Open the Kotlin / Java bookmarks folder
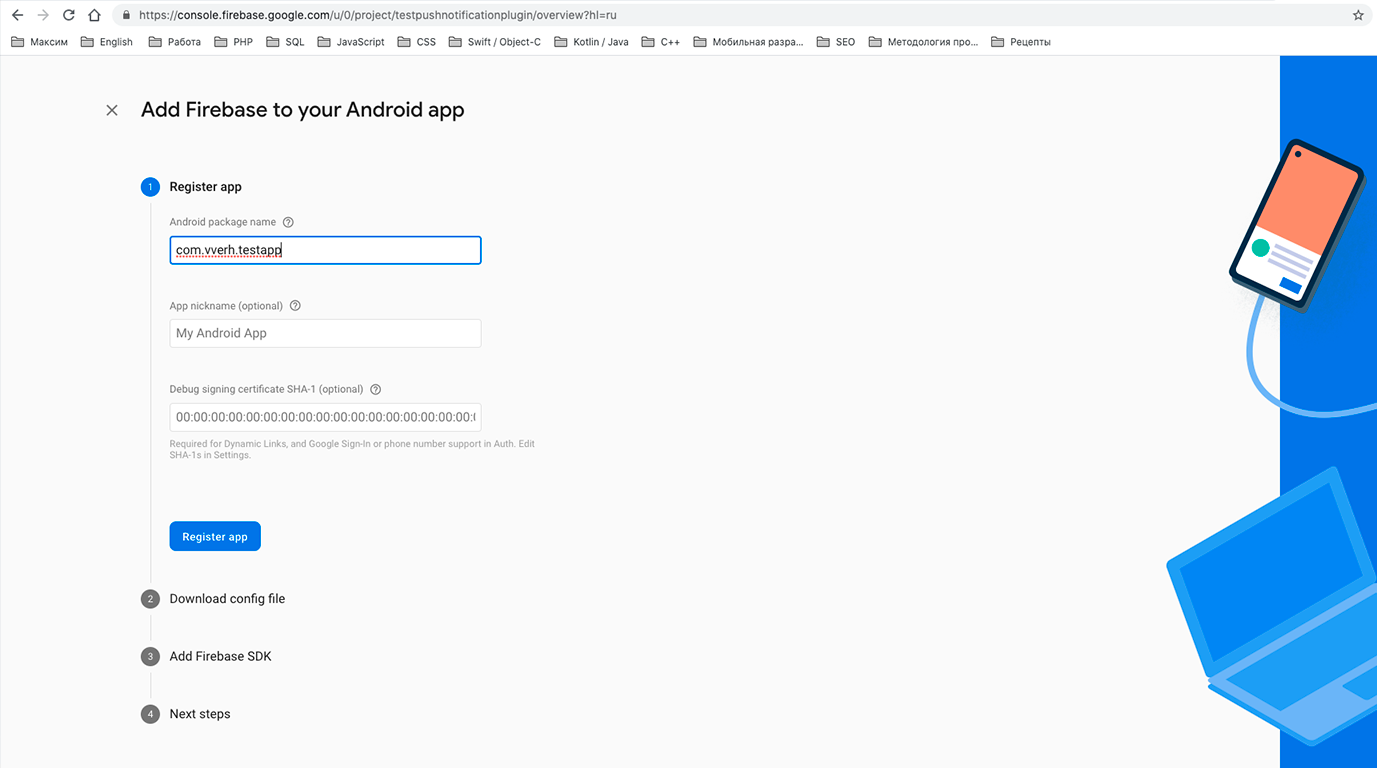The width and height of the screenshot is (1377, 768). (591, 42)
